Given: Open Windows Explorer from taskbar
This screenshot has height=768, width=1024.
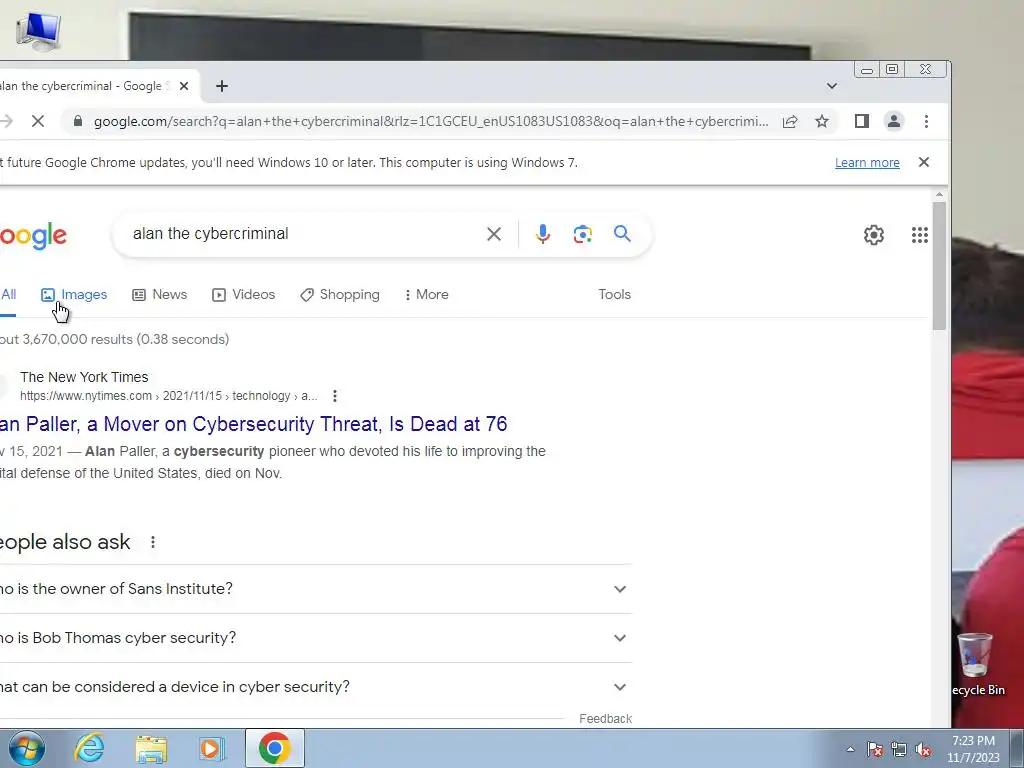Looking at the screenshot, I should pyautogui.click(x=151, y=748).
